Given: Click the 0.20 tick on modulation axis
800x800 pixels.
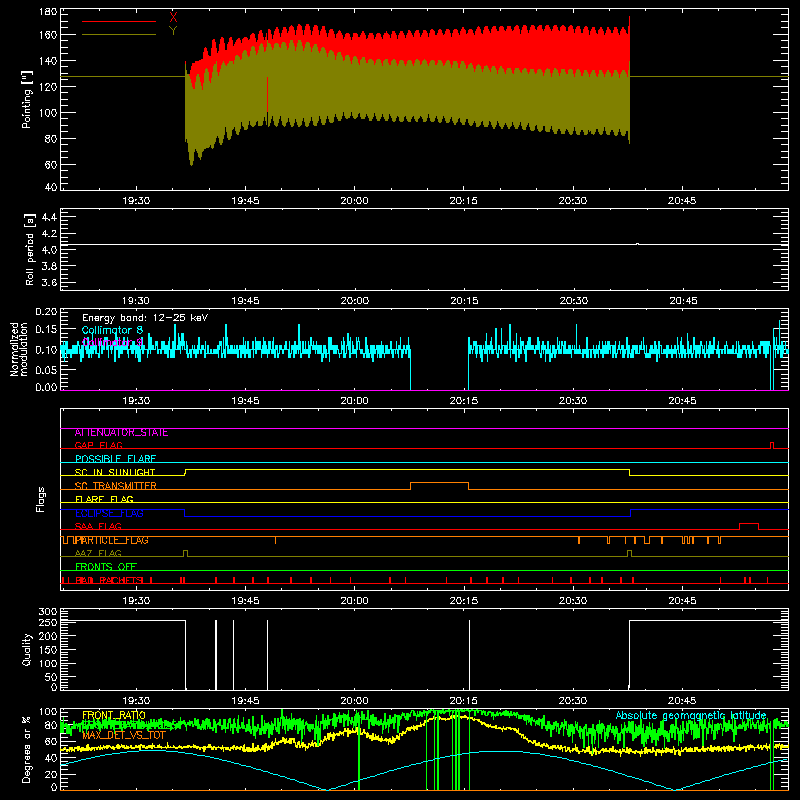Looking at the screenshot, I should [46, 312].
